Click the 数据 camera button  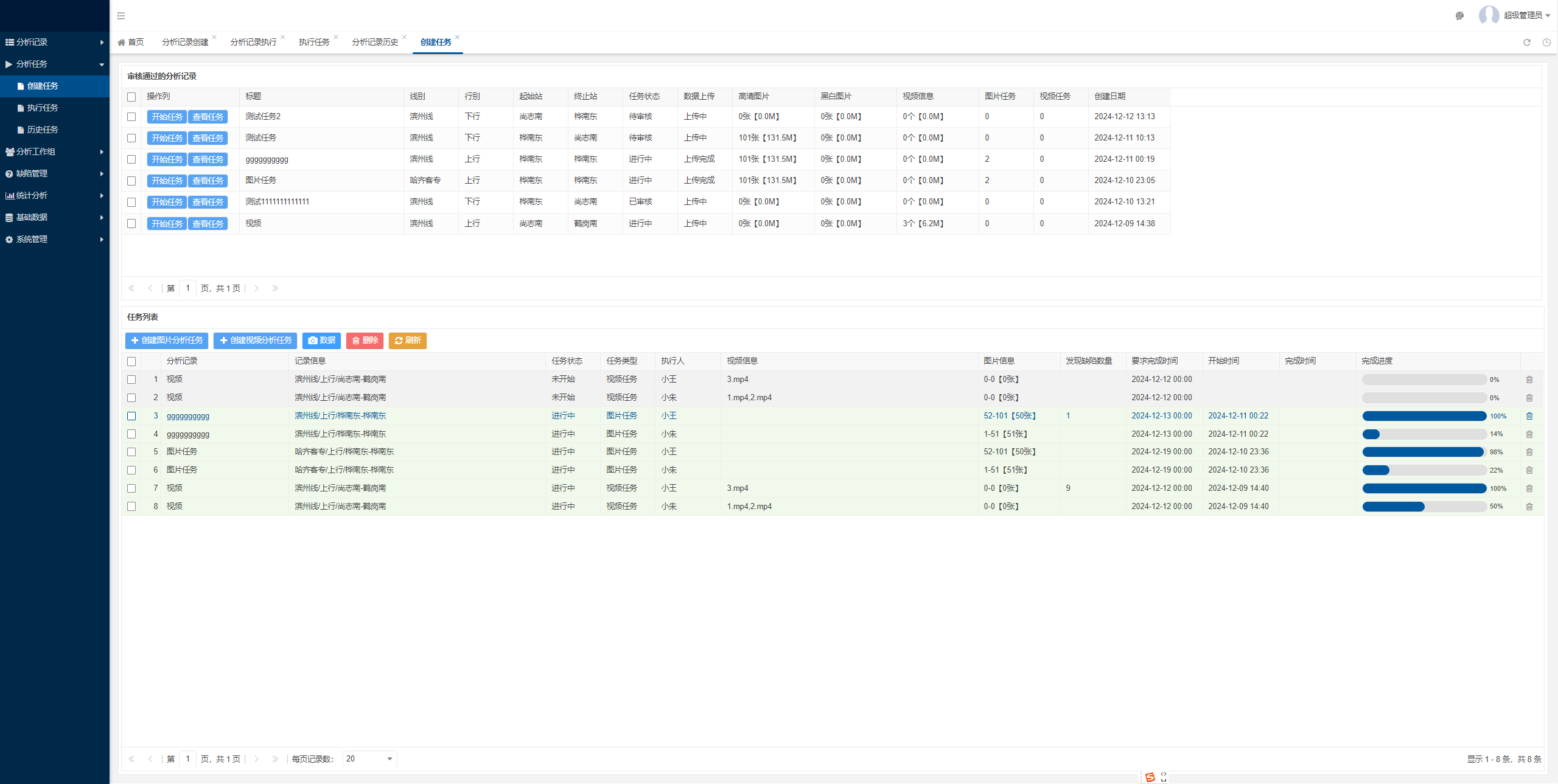(321, 341)
